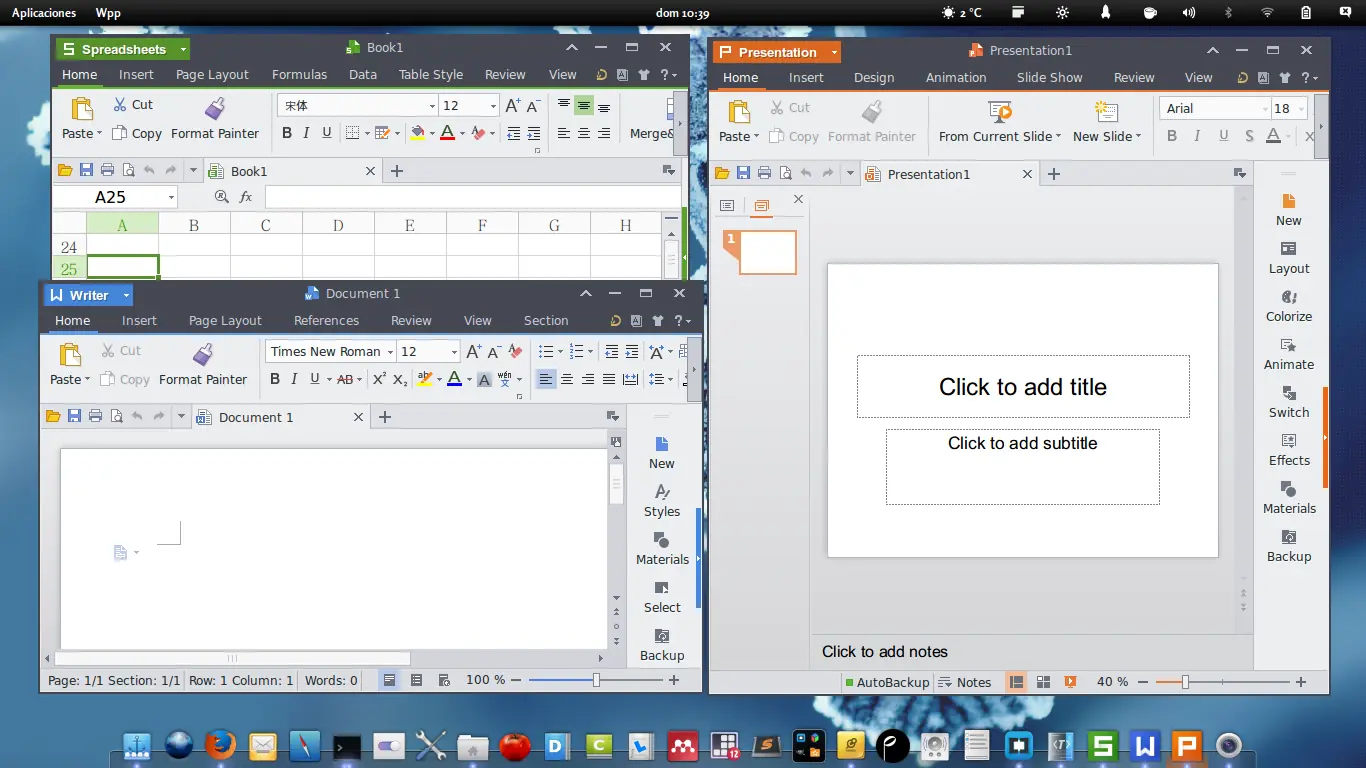Open Table Style tab in Spreadsheets
Image resolution: width=1366 pixels, height=768 pixels.
click(x=431, y=74)
